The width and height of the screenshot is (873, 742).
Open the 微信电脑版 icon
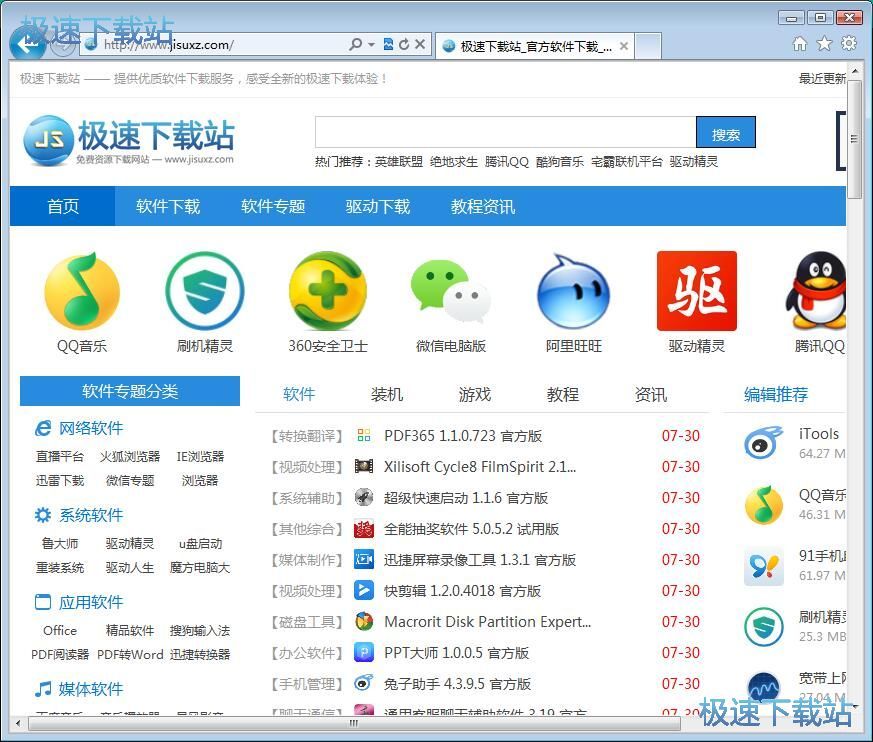tap(450, 290)
